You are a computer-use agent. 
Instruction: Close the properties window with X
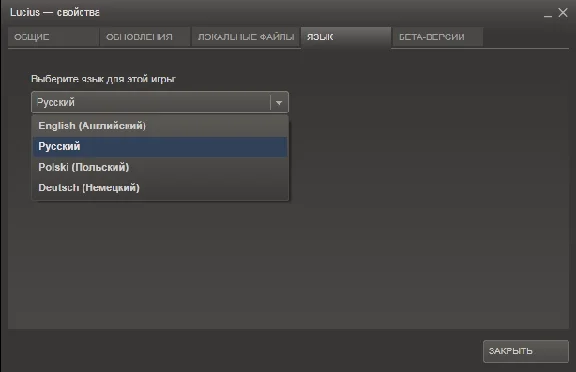(563, 12)
